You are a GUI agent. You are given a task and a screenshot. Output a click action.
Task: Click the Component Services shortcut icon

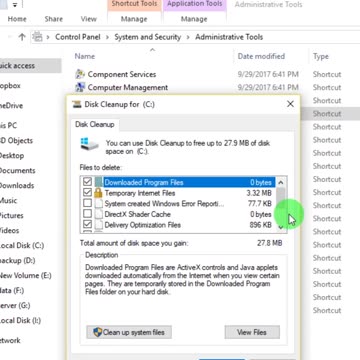[80, 74]
